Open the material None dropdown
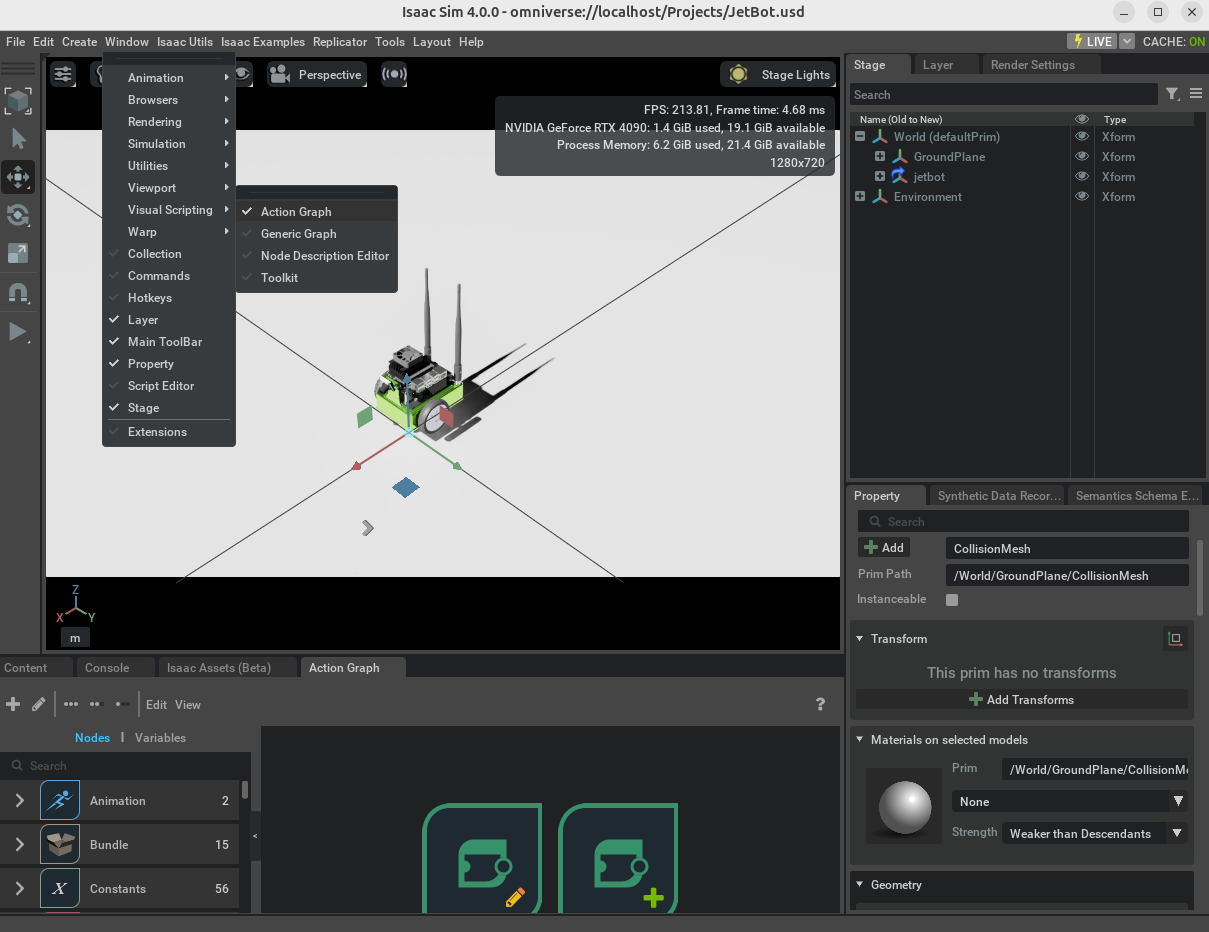Screen dimensions: 1209x932 point(1069,801)
